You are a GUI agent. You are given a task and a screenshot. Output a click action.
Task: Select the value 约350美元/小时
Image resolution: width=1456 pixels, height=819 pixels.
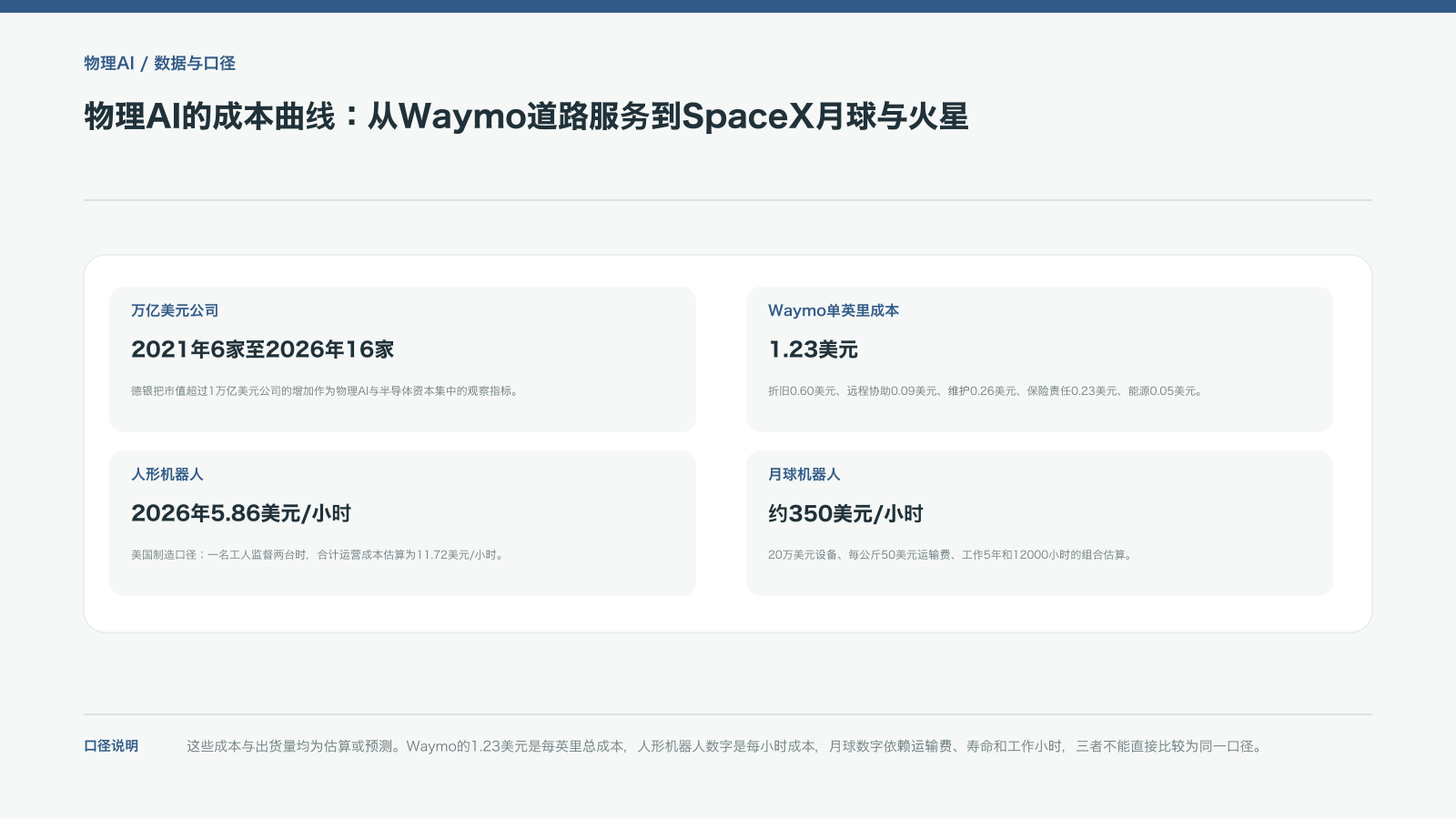click(x=845, y=513)
